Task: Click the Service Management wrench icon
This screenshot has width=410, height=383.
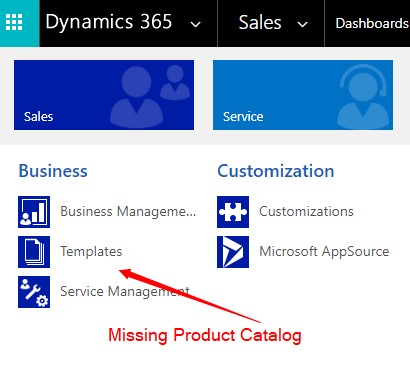Action: (x=34, y=292)
